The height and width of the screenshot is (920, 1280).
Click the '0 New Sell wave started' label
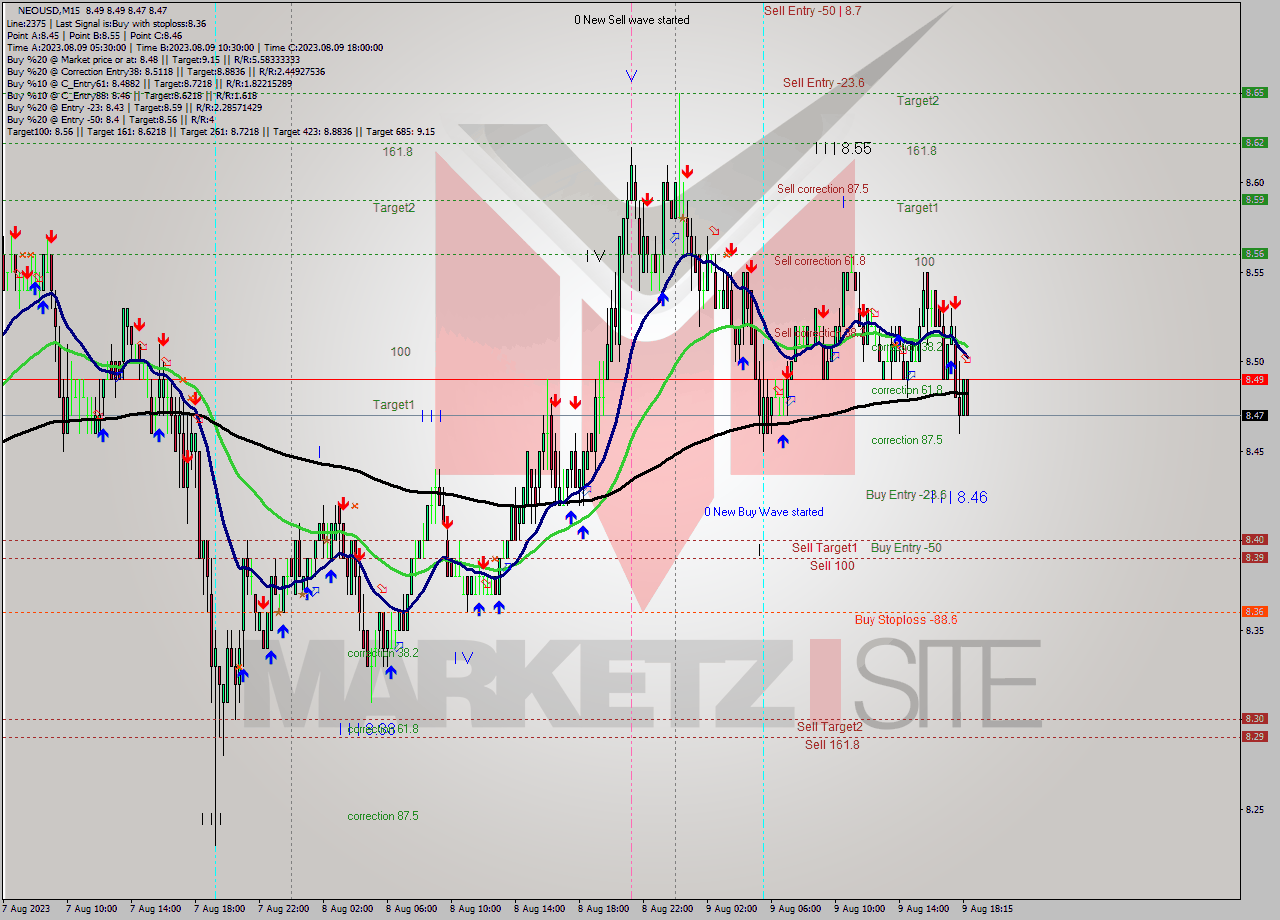(631, 20)
